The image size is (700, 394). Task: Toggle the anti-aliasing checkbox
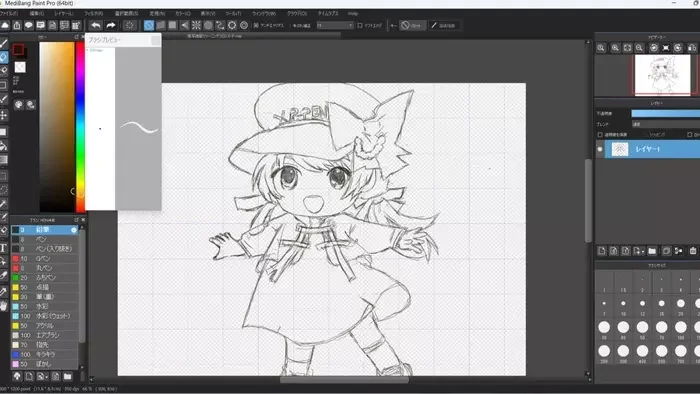coord(256,25)
